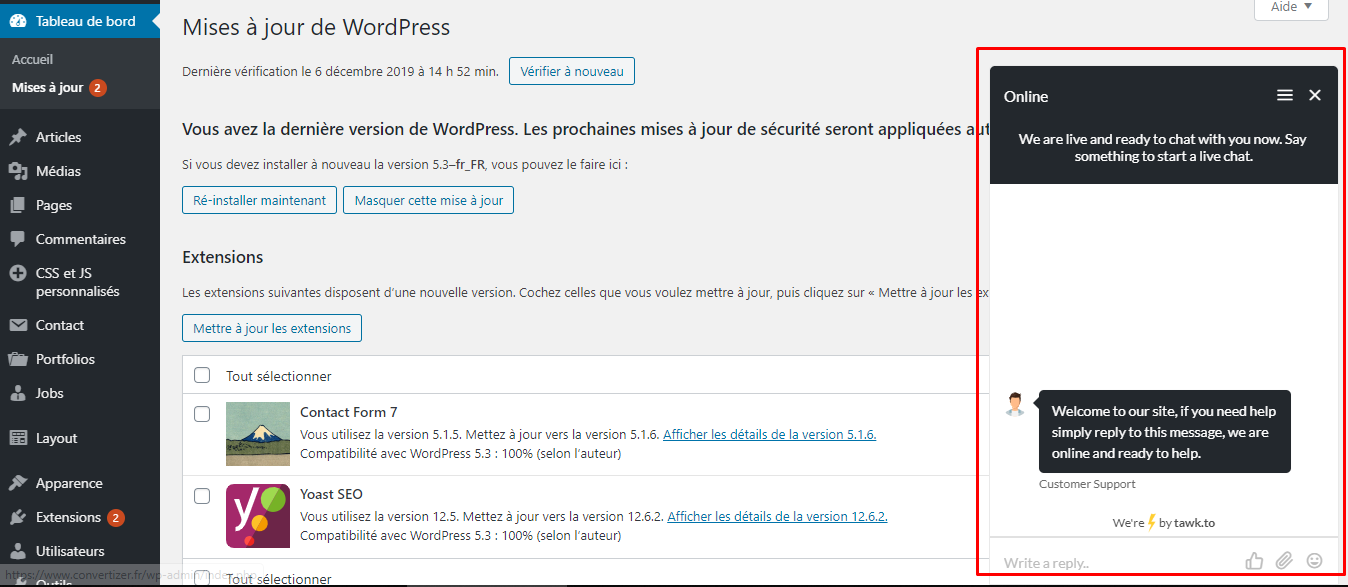Click the Pages sidebar icon
Screen dimensions: 1348x587
[x=18, y=205]
